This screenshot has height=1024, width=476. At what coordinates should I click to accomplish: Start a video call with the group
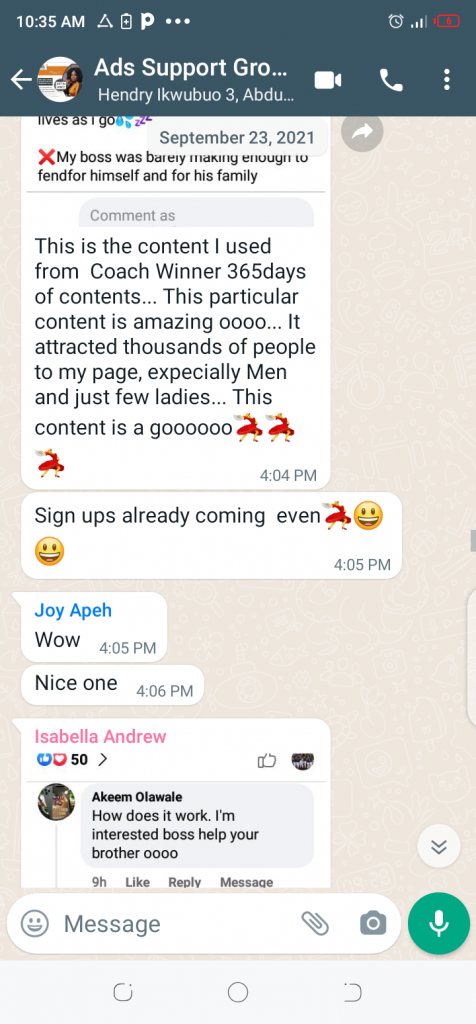coord(328,80)
